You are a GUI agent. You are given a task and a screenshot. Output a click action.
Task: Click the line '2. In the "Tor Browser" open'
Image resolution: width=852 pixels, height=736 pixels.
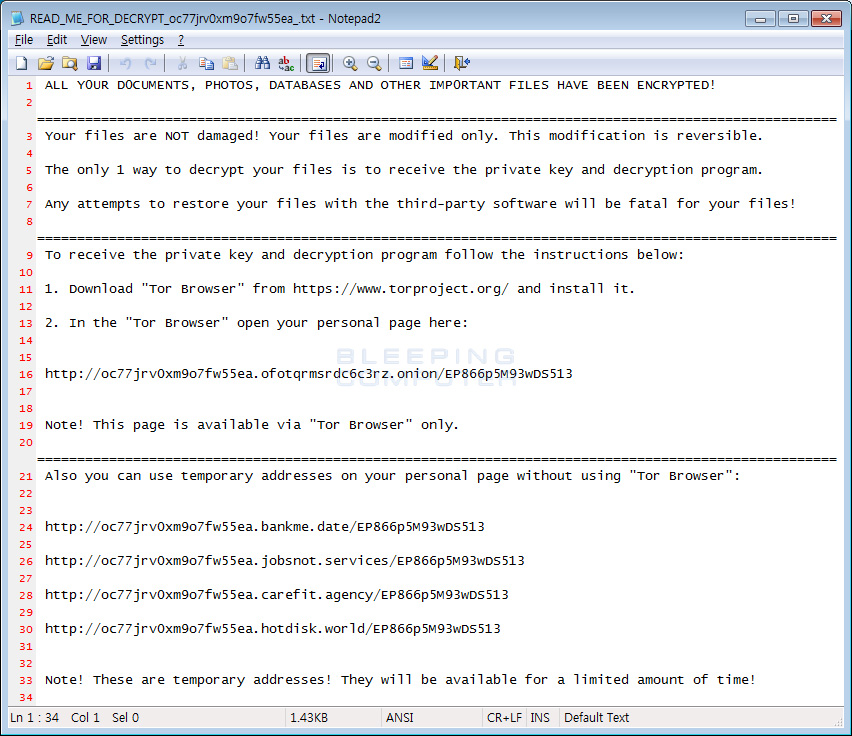pyautogui.click(x=256, y=323)
